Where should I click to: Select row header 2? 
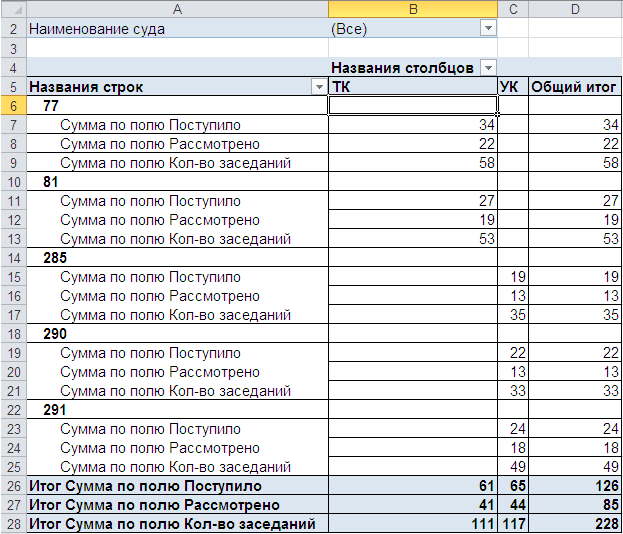tap(14, 29)
